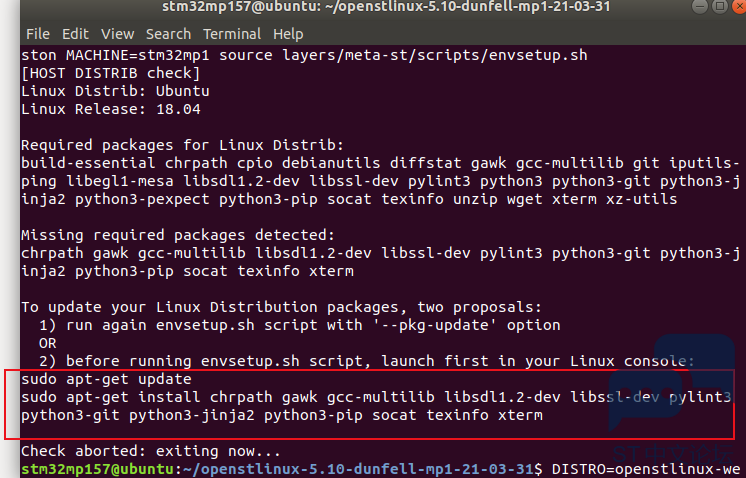746x478 pixels.
Task: Click the 'Linux Release: 18.04' line
Action: coord(110,109)
